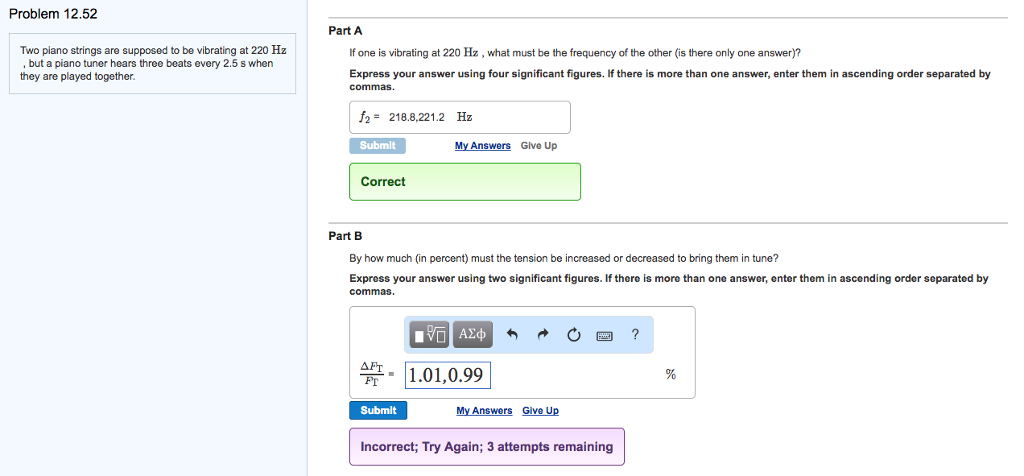
Task: Open the math templates palette
Action: point(430,334)
